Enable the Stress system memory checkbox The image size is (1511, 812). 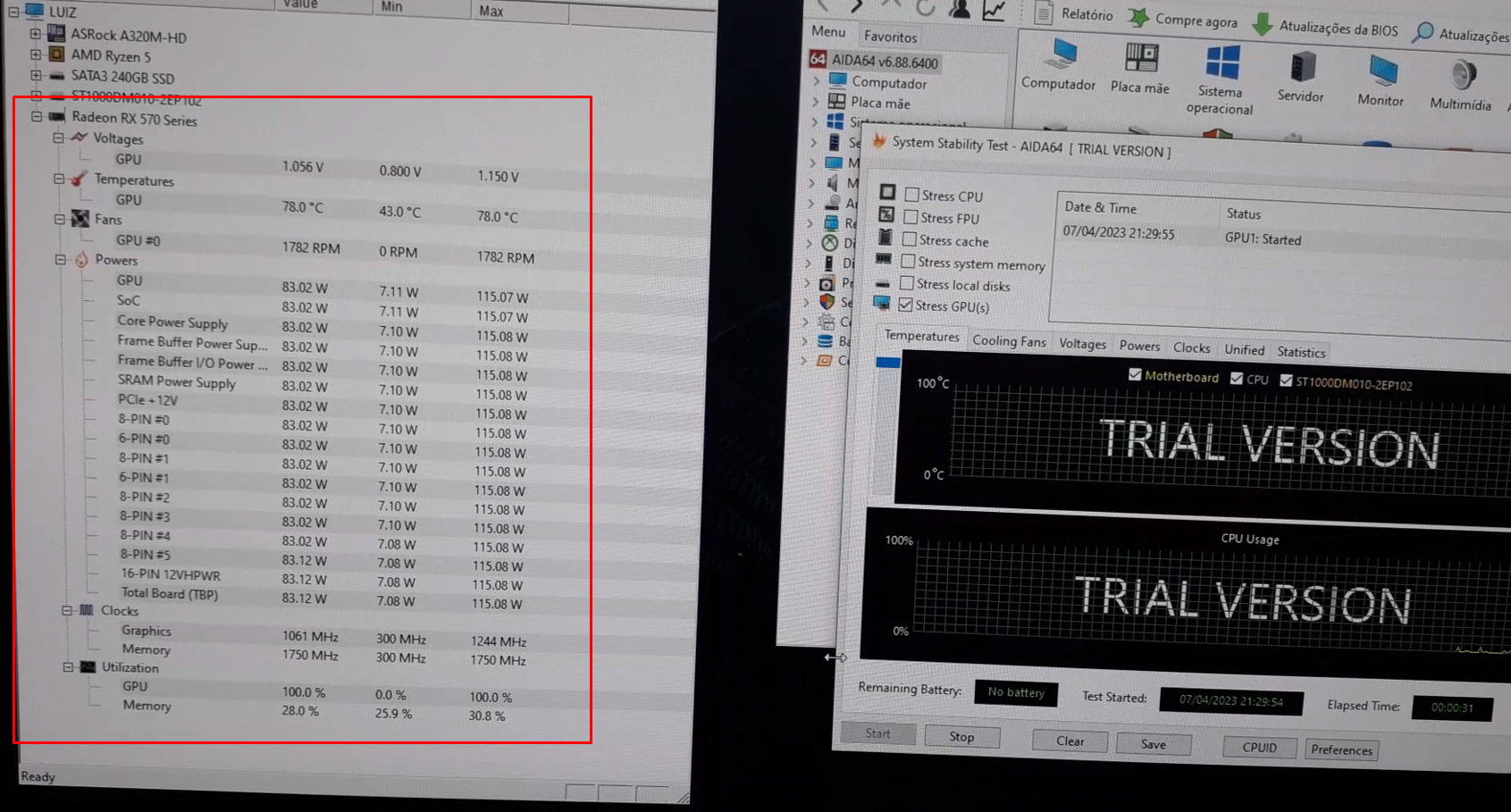pyautogui.click(x=908, y=261)
